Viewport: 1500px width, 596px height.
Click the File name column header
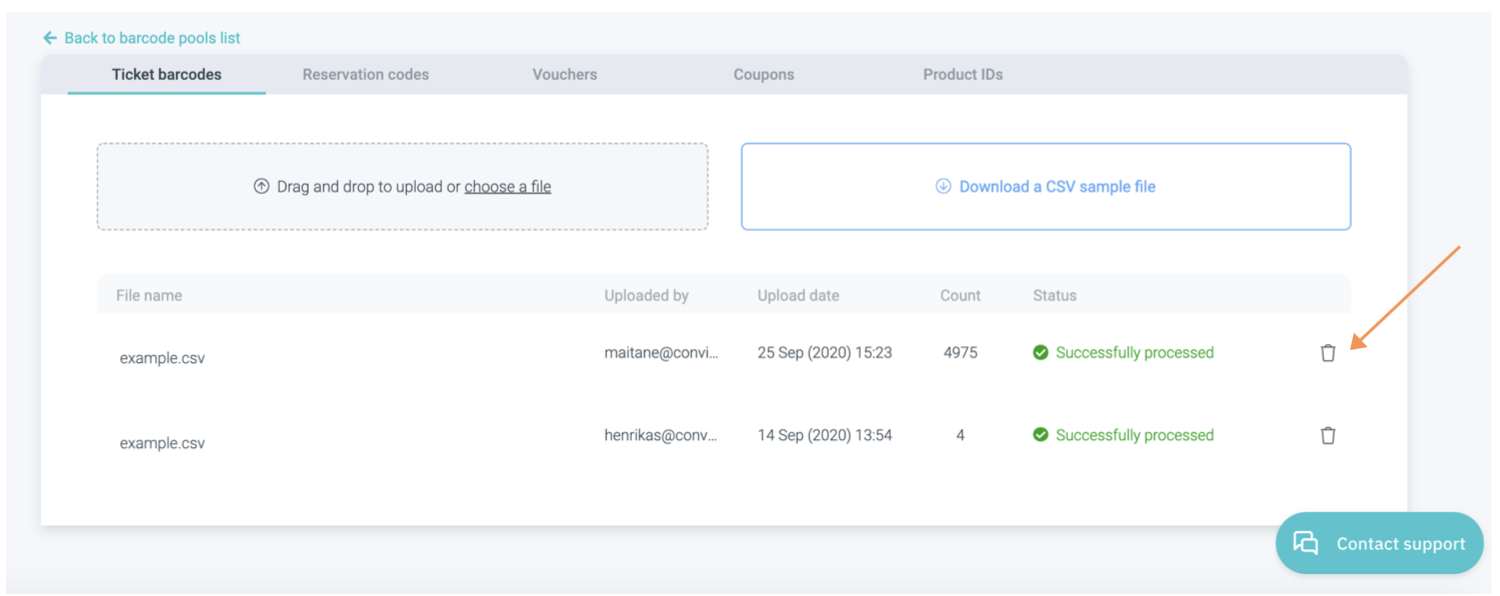[149, 295]
